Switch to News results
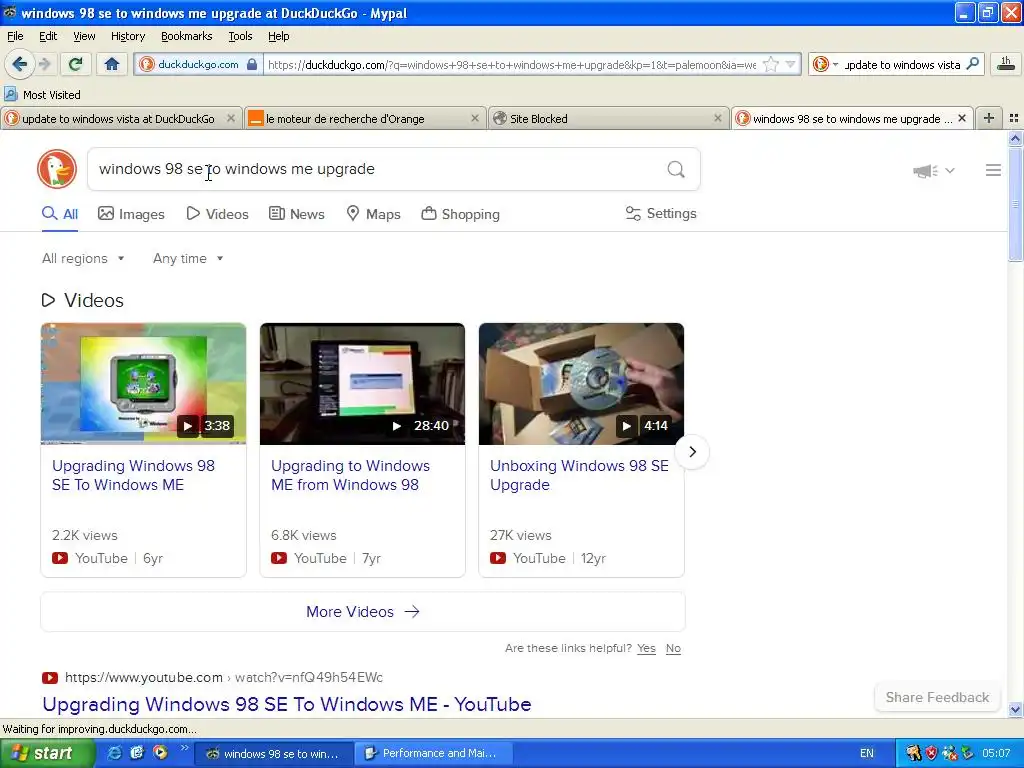This screenshot has width=1024, height=768. [297, 214]
